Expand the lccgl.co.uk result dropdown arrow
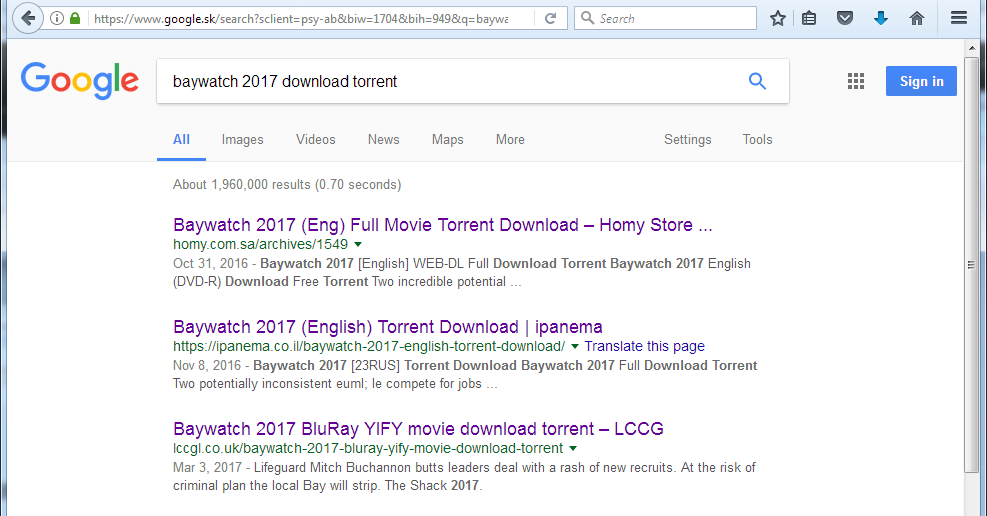Screen dimensions: 987x516 573,449
